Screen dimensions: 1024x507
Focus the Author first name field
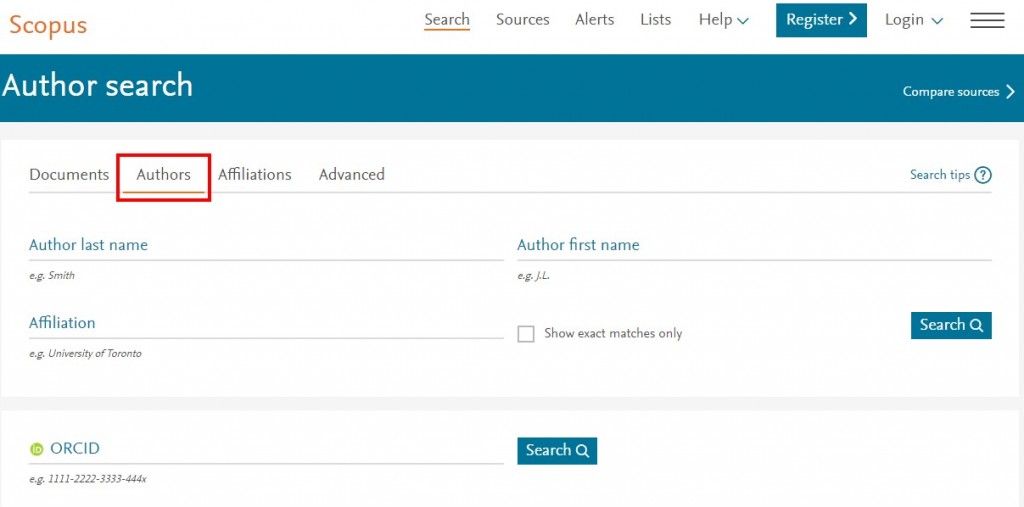click(754, 246)
